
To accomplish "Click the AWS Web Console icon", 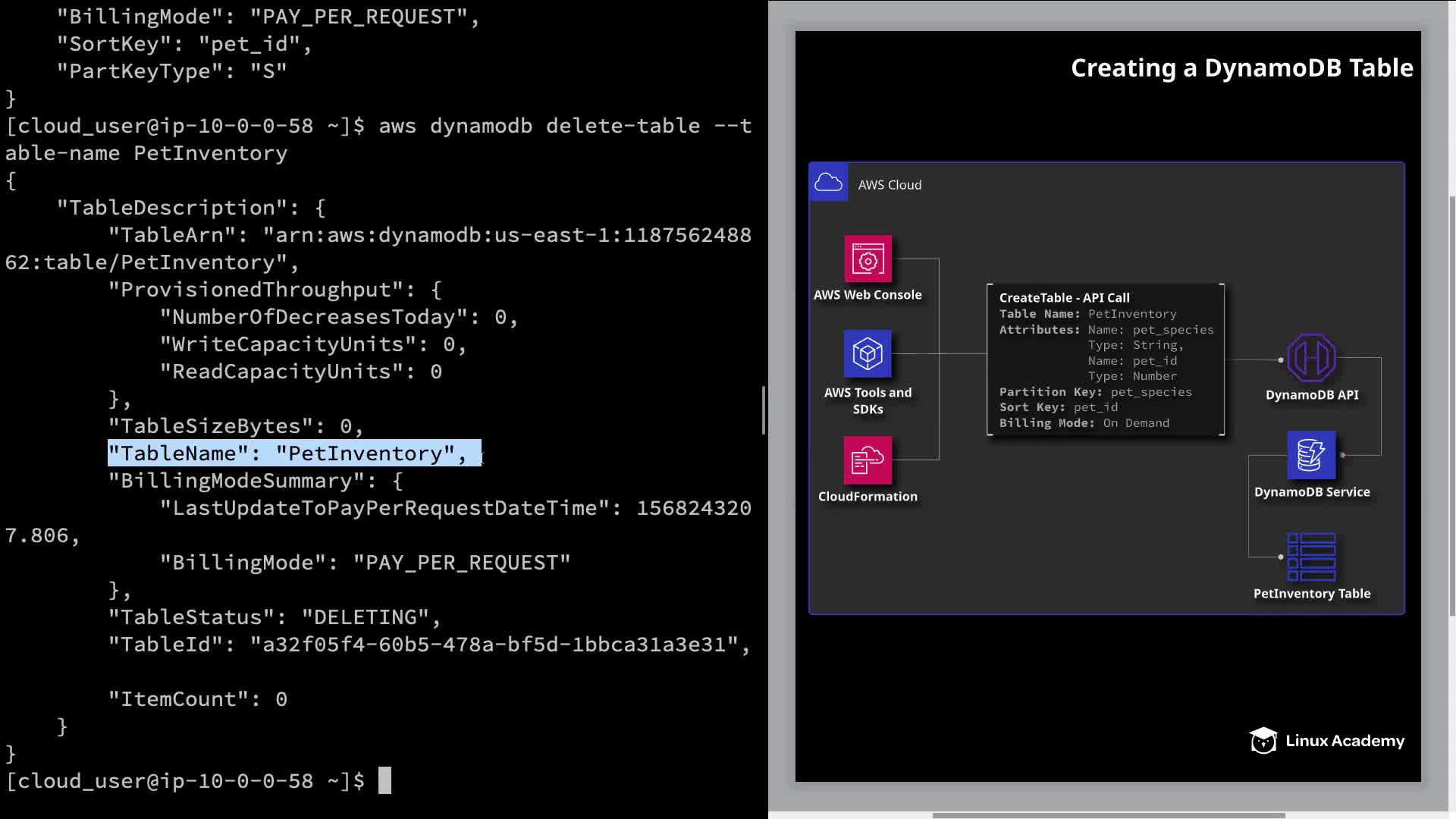I will coord(868,259).
